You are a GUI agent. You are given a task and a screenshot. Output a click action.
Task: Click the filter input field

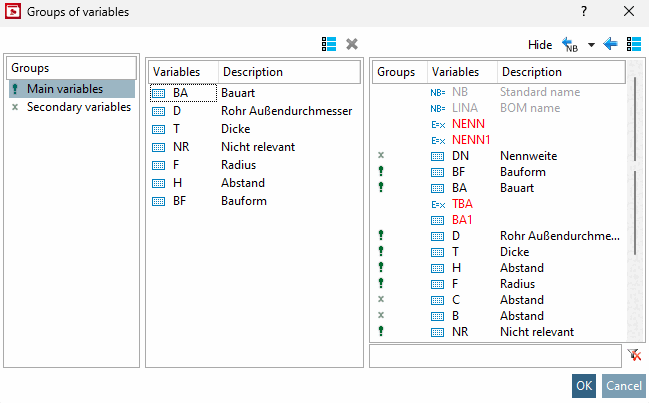click(495, 356)
